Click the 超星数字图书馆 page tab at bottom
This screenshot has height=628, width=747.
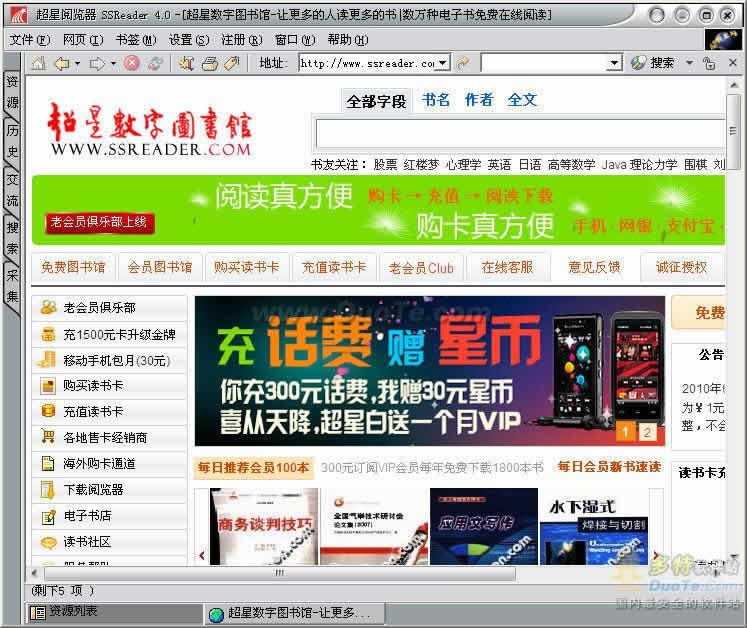click(x=295, y=614)
